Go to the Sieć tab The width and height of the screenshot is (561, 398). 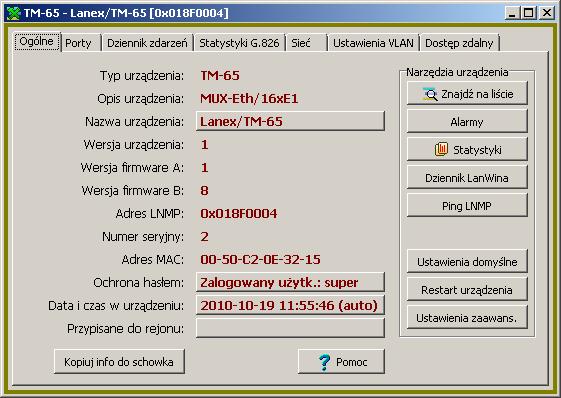coord(306,43)
